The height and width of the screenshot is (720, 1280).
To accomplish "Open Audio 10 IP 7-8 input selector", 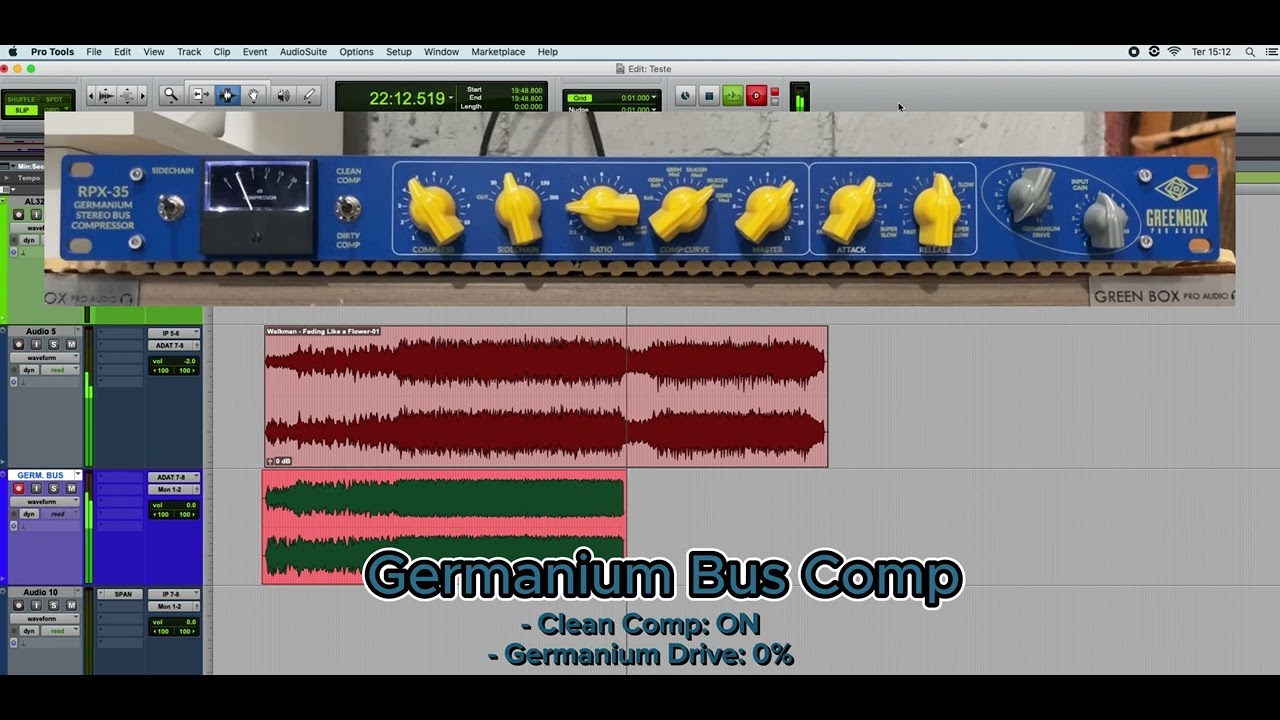I will point(173,594).
